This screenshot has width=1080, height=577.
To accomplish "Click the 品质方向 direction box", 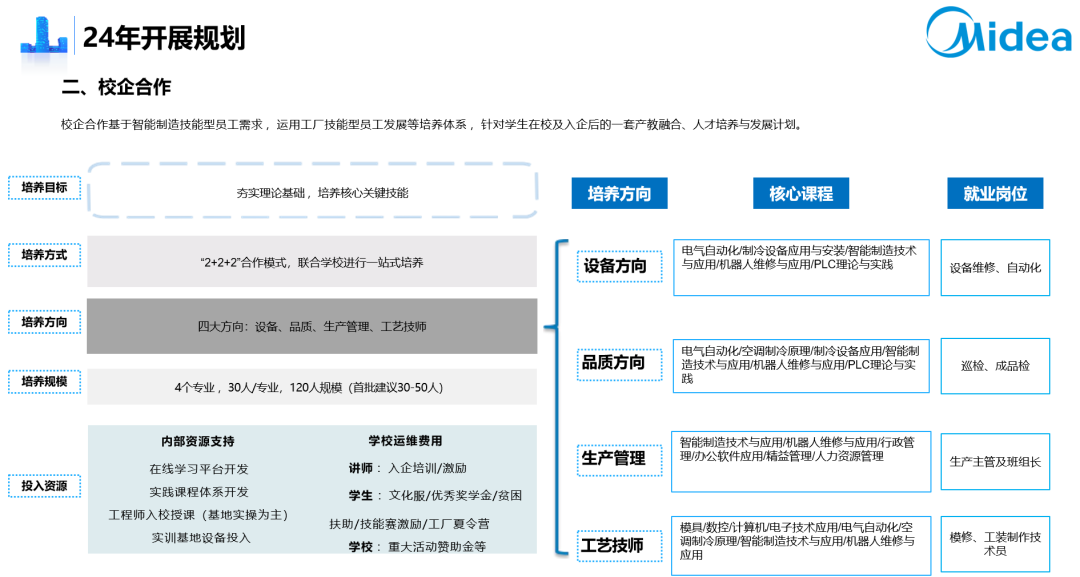I will pyautogui.click(x=617, y=363).
